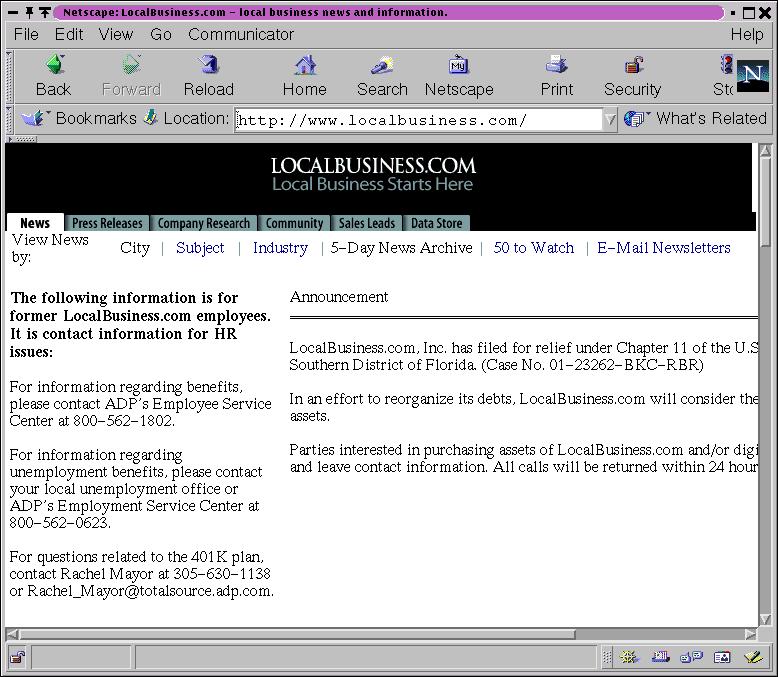Switch to Community tab
This screenshot has height=677, width=778.
294,223
